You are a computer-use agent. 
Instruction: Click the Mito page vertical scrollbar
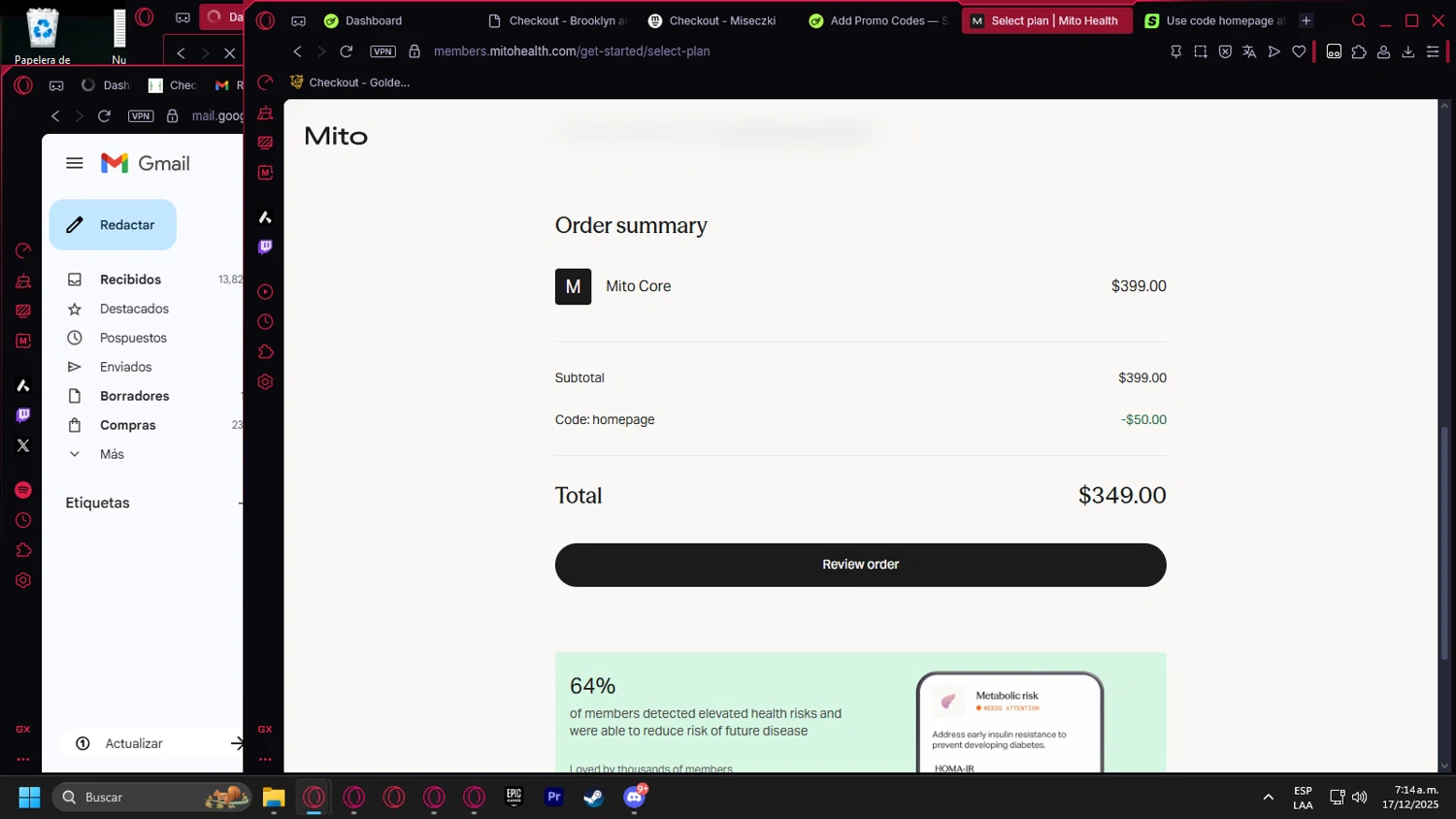1444,543
